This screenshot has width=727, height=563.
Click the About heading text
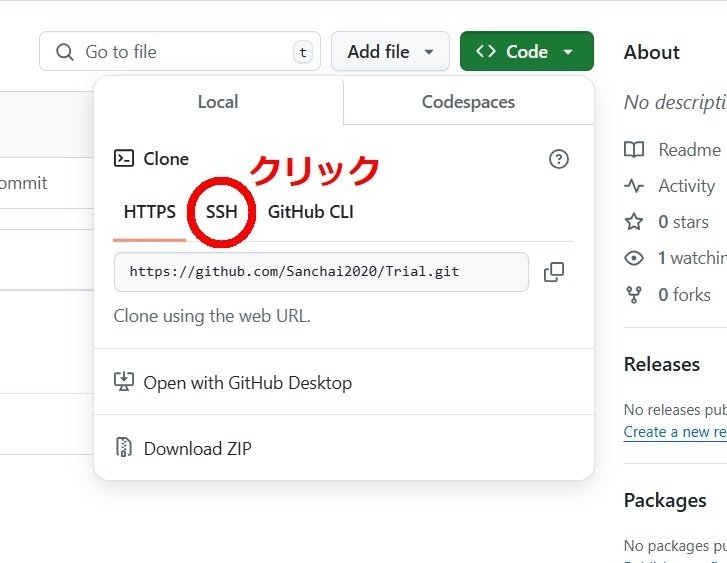click(651, 52)
